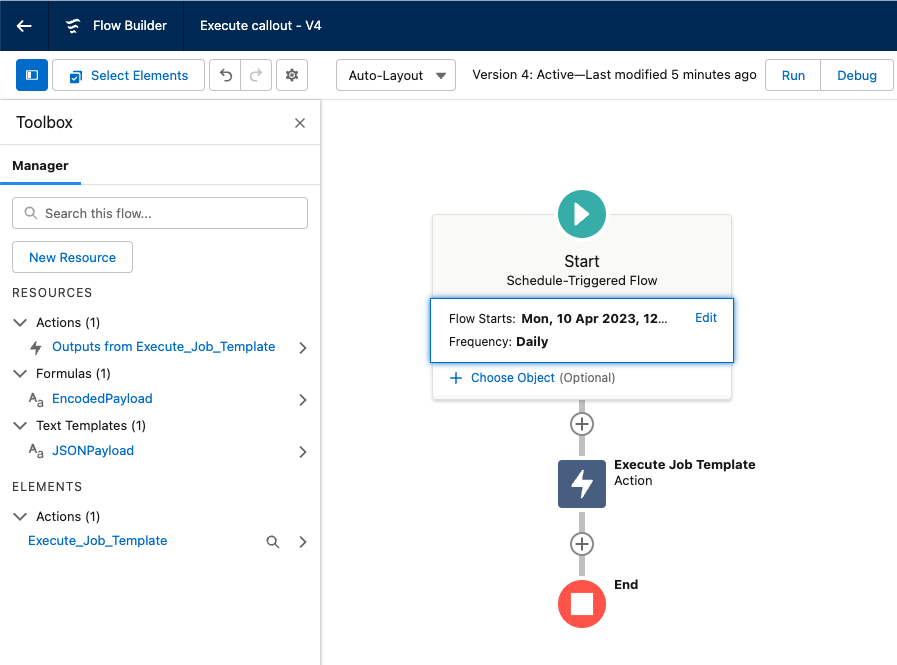The height and width of the screenshot is (665, 897).
Task: Click the plus to add element after Start
Action: [581, 424]
